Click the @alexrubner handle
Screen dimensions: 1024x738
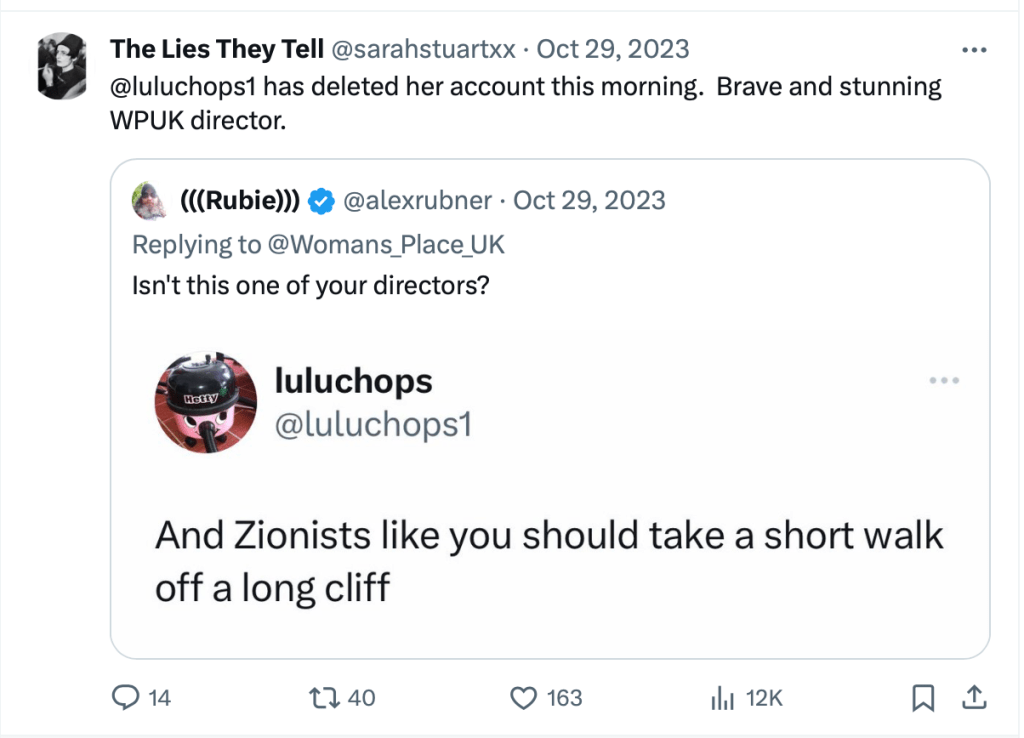(418, 201)
